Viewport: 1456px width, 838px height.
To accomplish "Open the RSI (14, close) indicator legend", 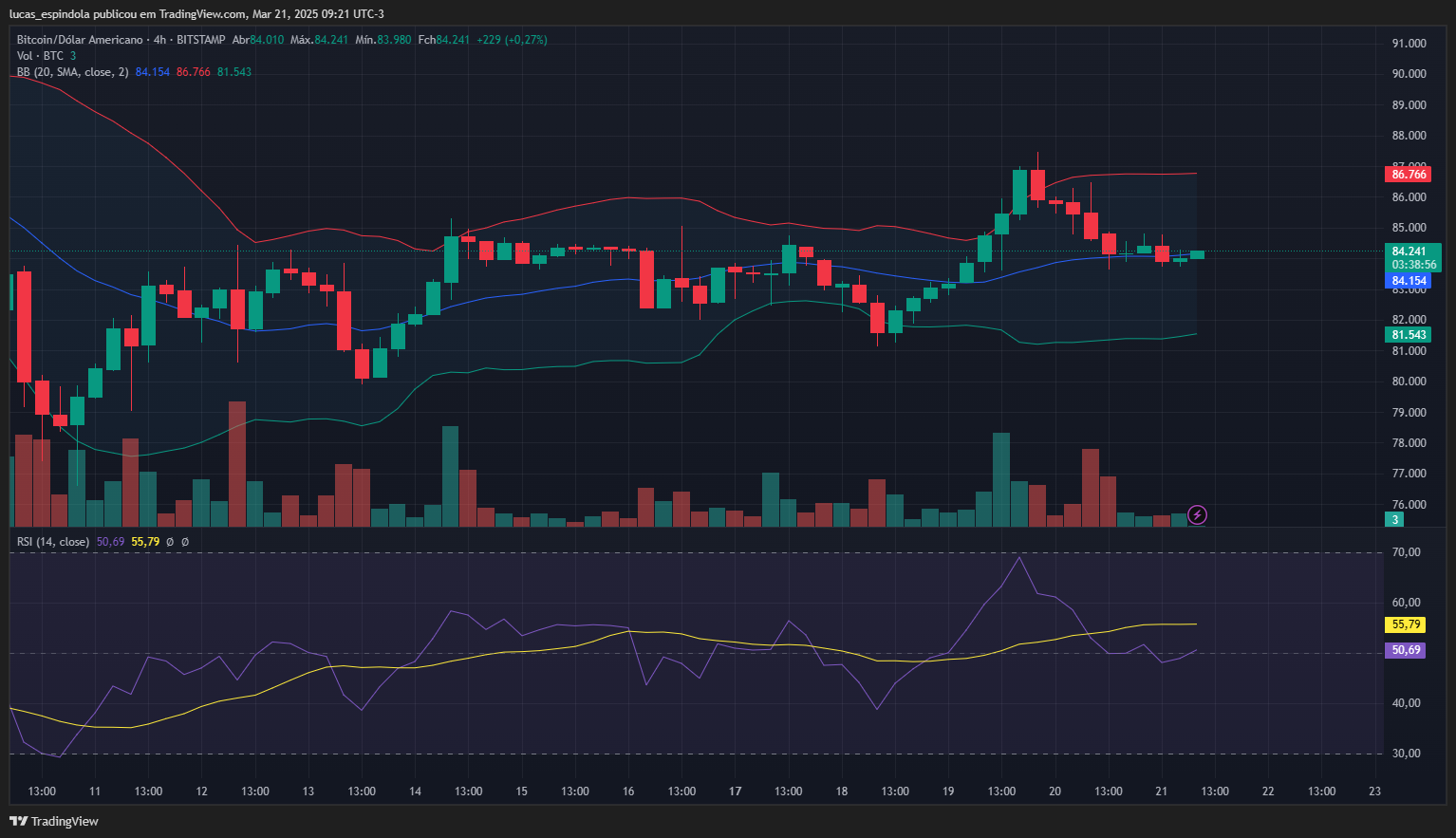I will (x=53, y=542).
